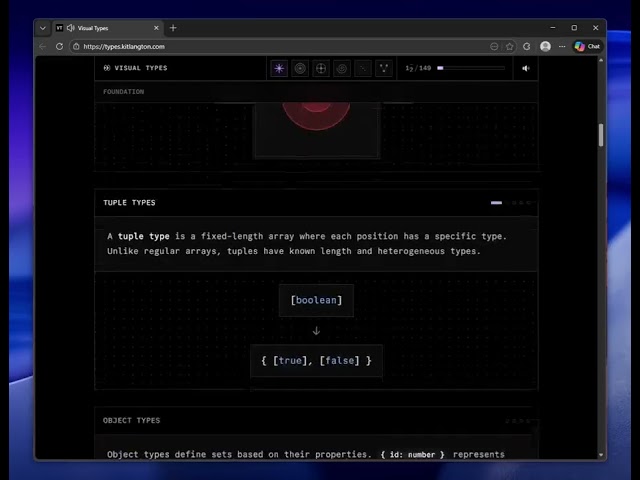640x480 pixels.
Task: Go back to the previous page
Action: point(42,47)
